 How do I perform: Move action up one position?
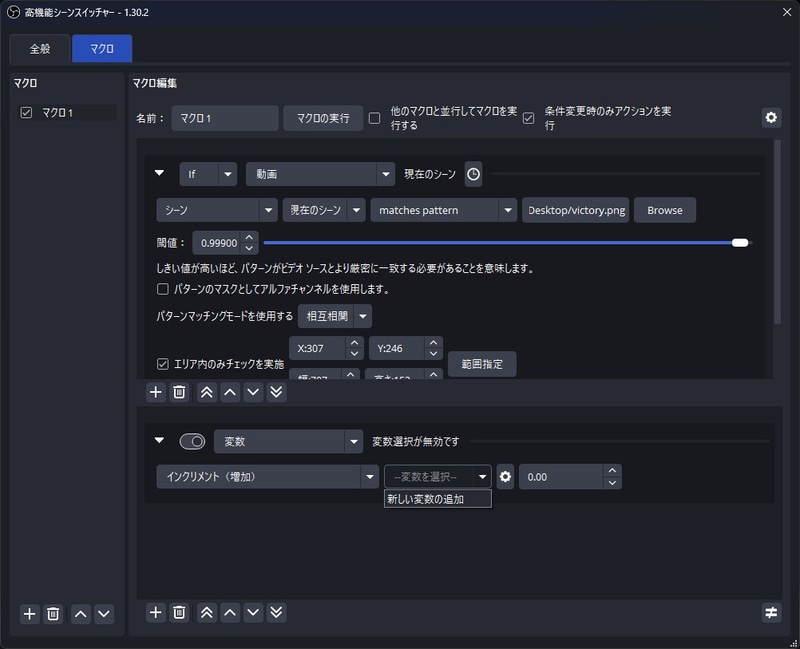click(x=230, y=612)
